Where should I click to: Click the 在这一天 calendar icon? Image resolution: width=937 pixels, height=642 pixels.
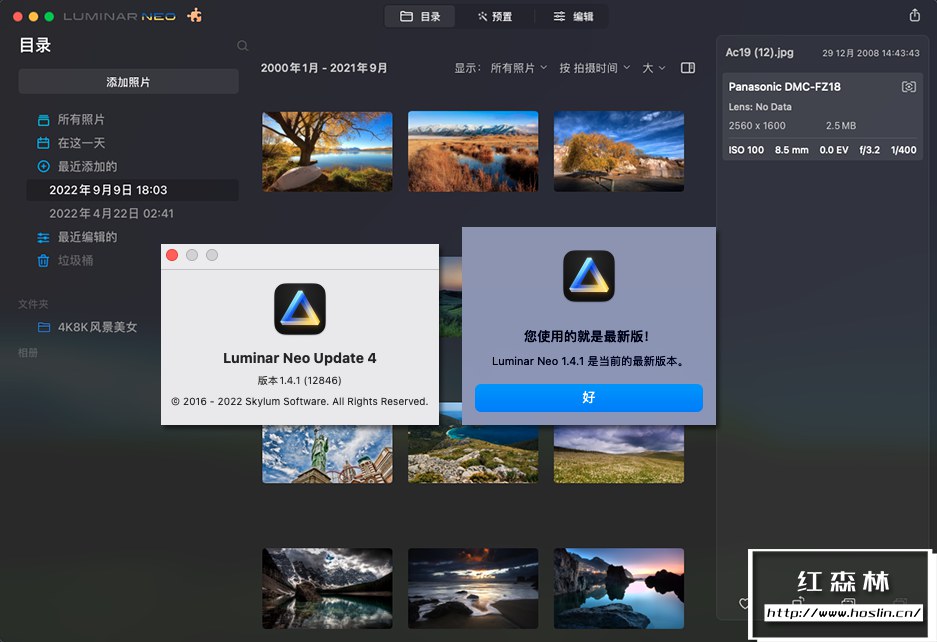click(43, 143)
